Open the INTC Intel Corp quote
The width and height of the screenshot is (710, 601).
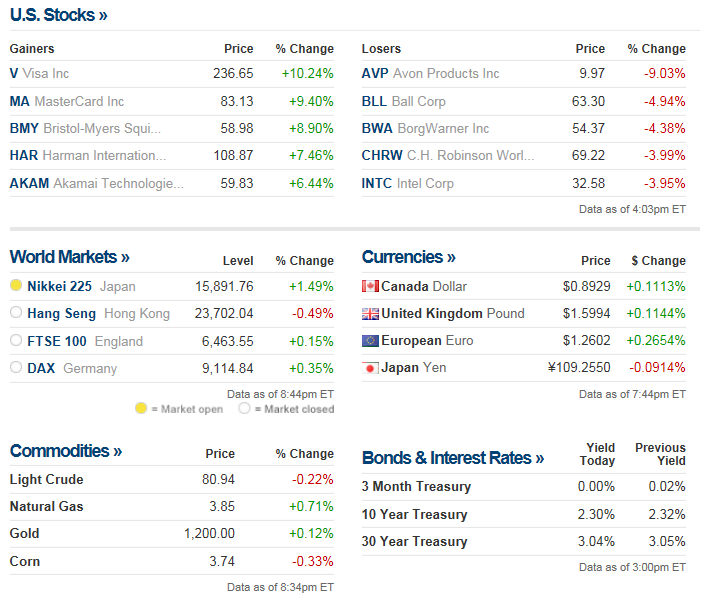pos(377,183)
